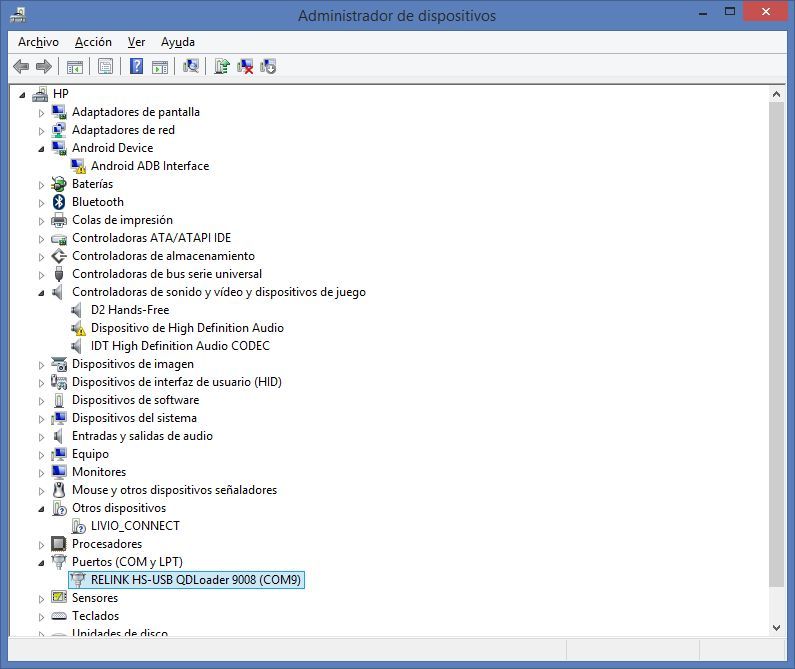Click the scrollbar down arrow
Screen dimensions: 795x669
(776, 628)
